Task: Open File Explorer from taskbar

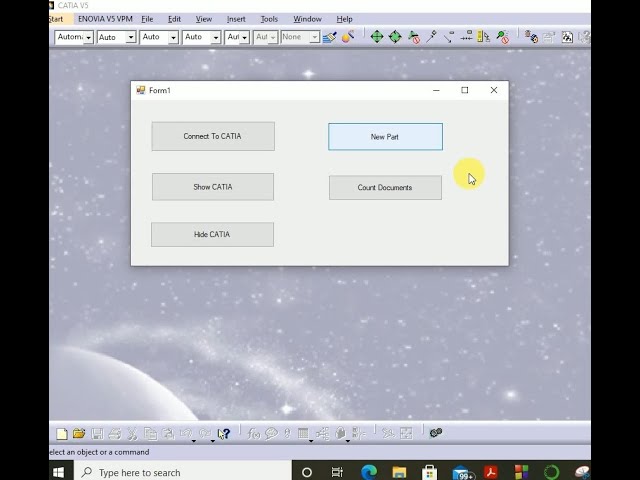Action: pos(399,472)
